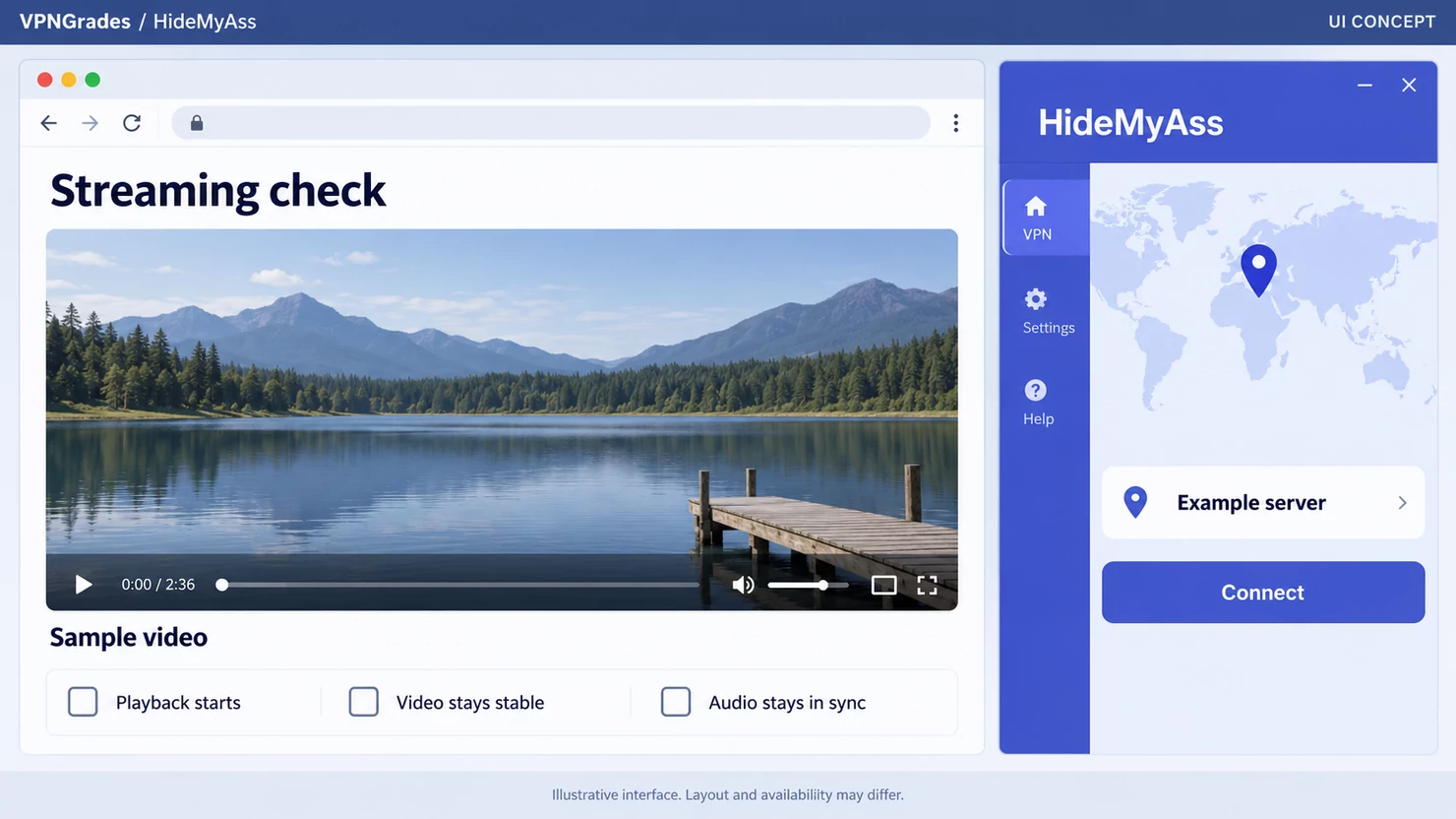Minimize the HideMyAss window
The height and width of the screenshot is (819, 1456).
click(1365, 86)
